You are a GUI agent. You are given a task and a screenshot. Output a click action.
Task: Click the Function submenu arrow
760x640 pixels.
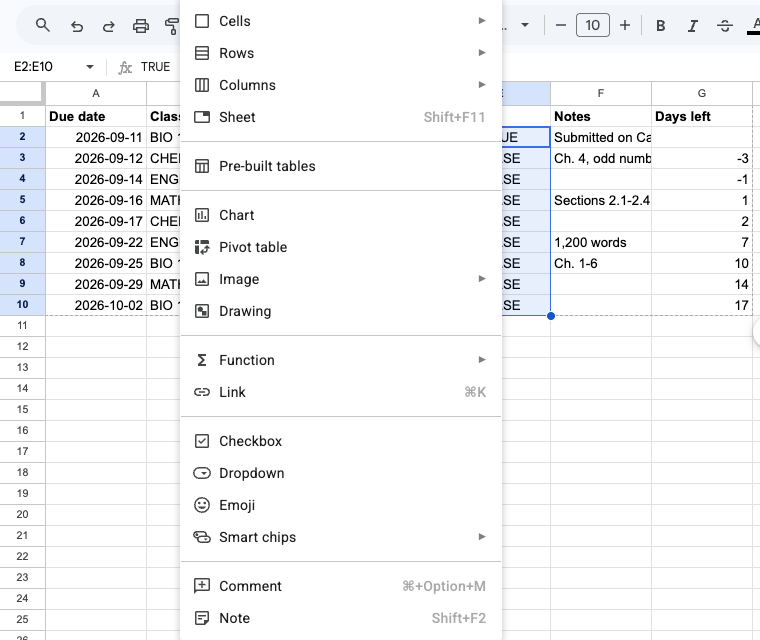tap(482, 359)
